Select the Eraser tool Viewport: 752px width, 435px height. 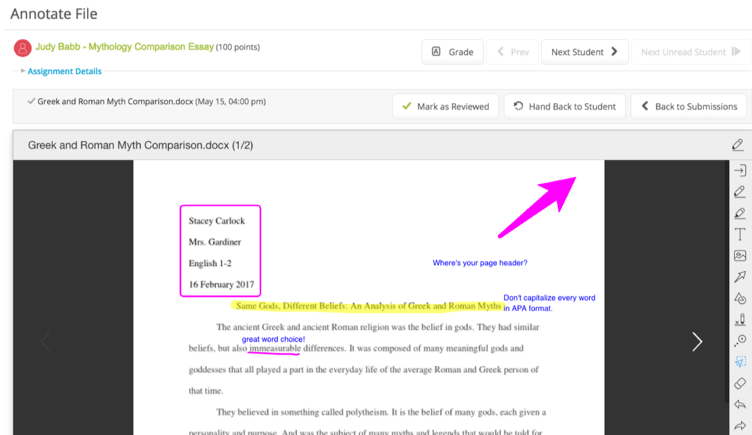(739, 384)
